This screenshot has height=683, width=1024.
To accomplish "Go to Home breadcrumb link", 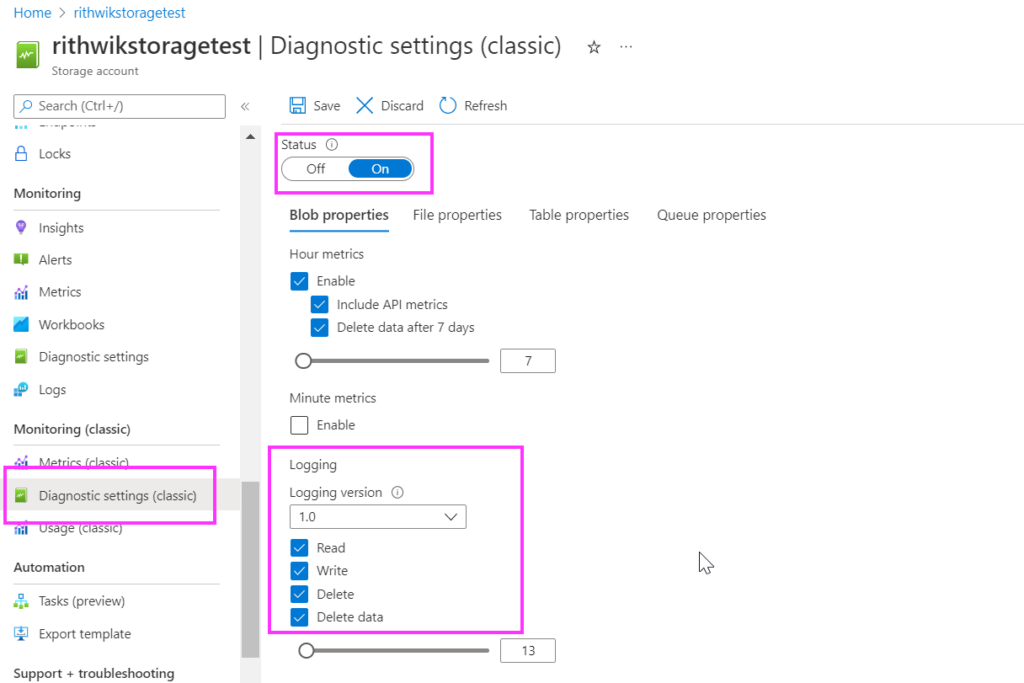I will click(x=33, y=12).
